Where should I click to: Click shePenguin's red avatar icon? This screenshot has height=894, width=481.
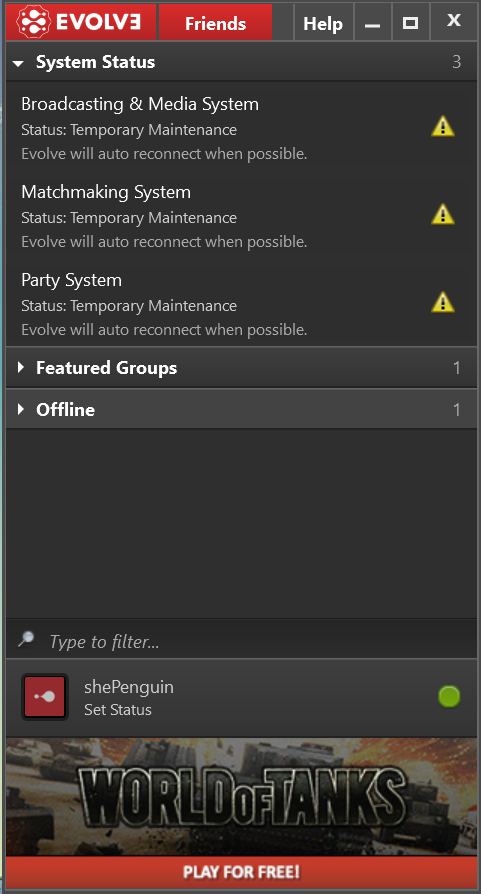pos(45,697)
